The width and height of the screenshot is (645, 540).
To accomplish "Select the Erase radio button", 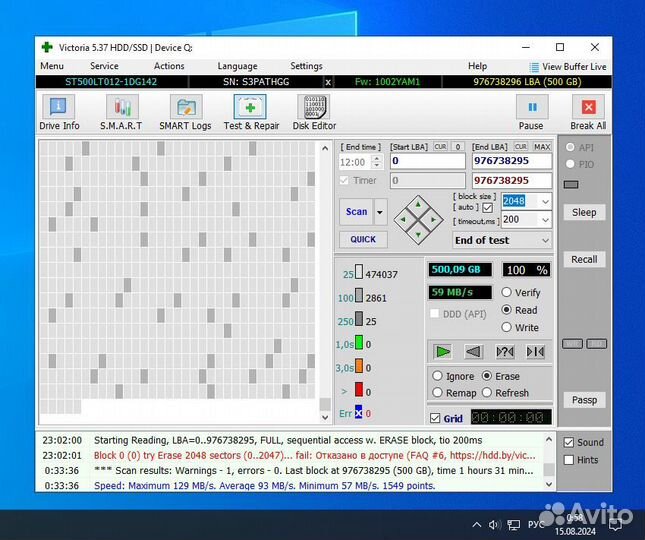I will click(x=487, y=376).
